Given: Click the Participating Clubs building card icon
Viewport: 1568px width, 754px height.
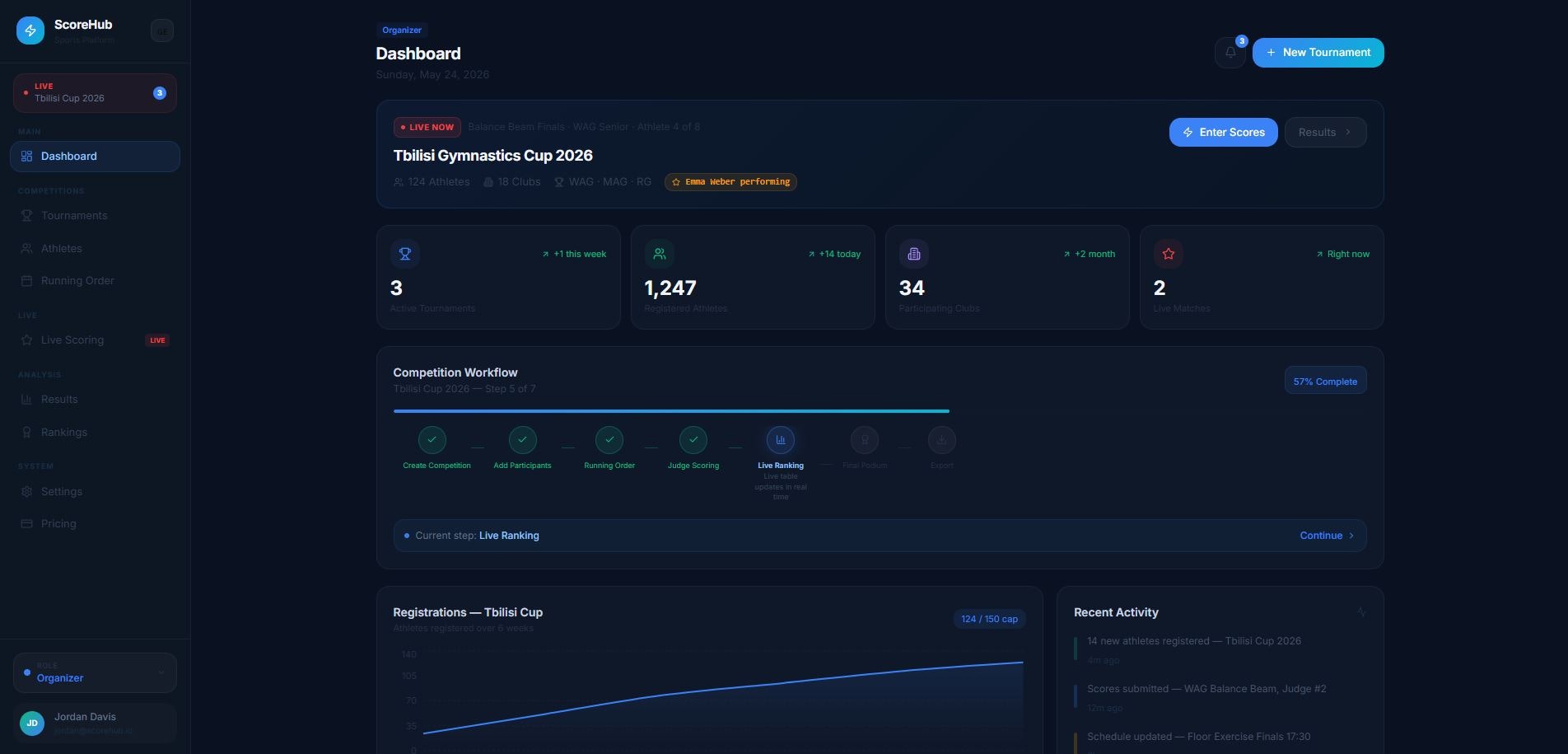Looking at the screenshot, I should (914, 254).
